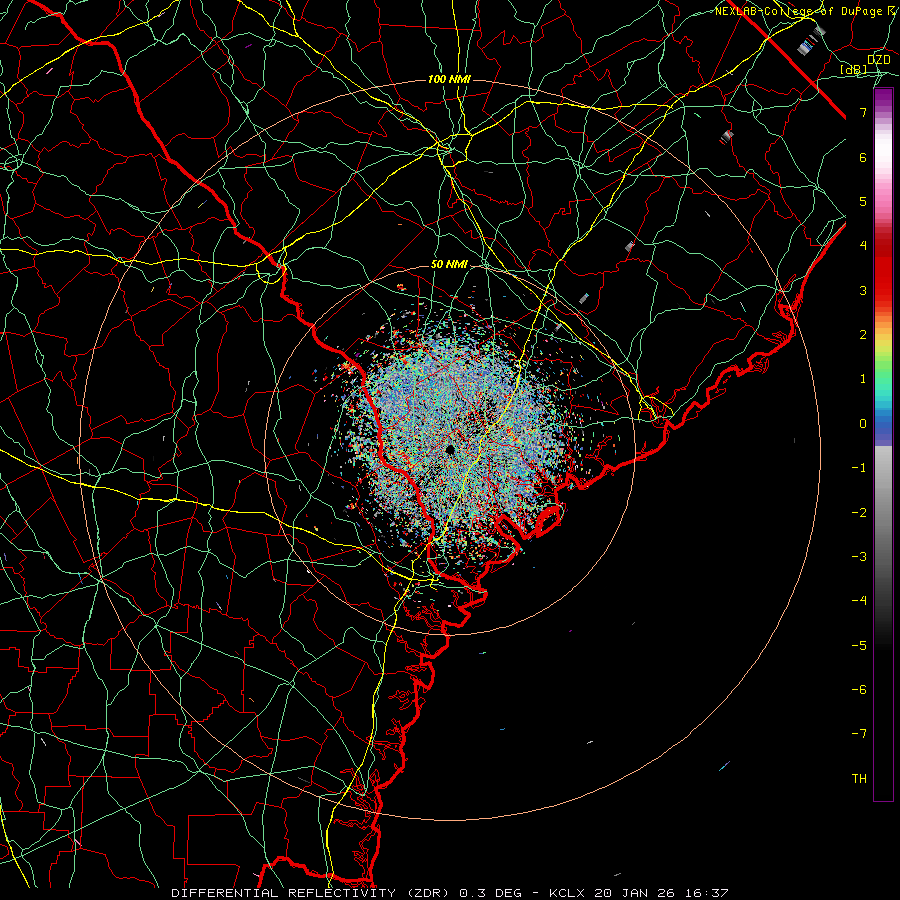Click the "50 NMI" range ring label
This screenshot has width=900, height=900.
coord(449,264)
